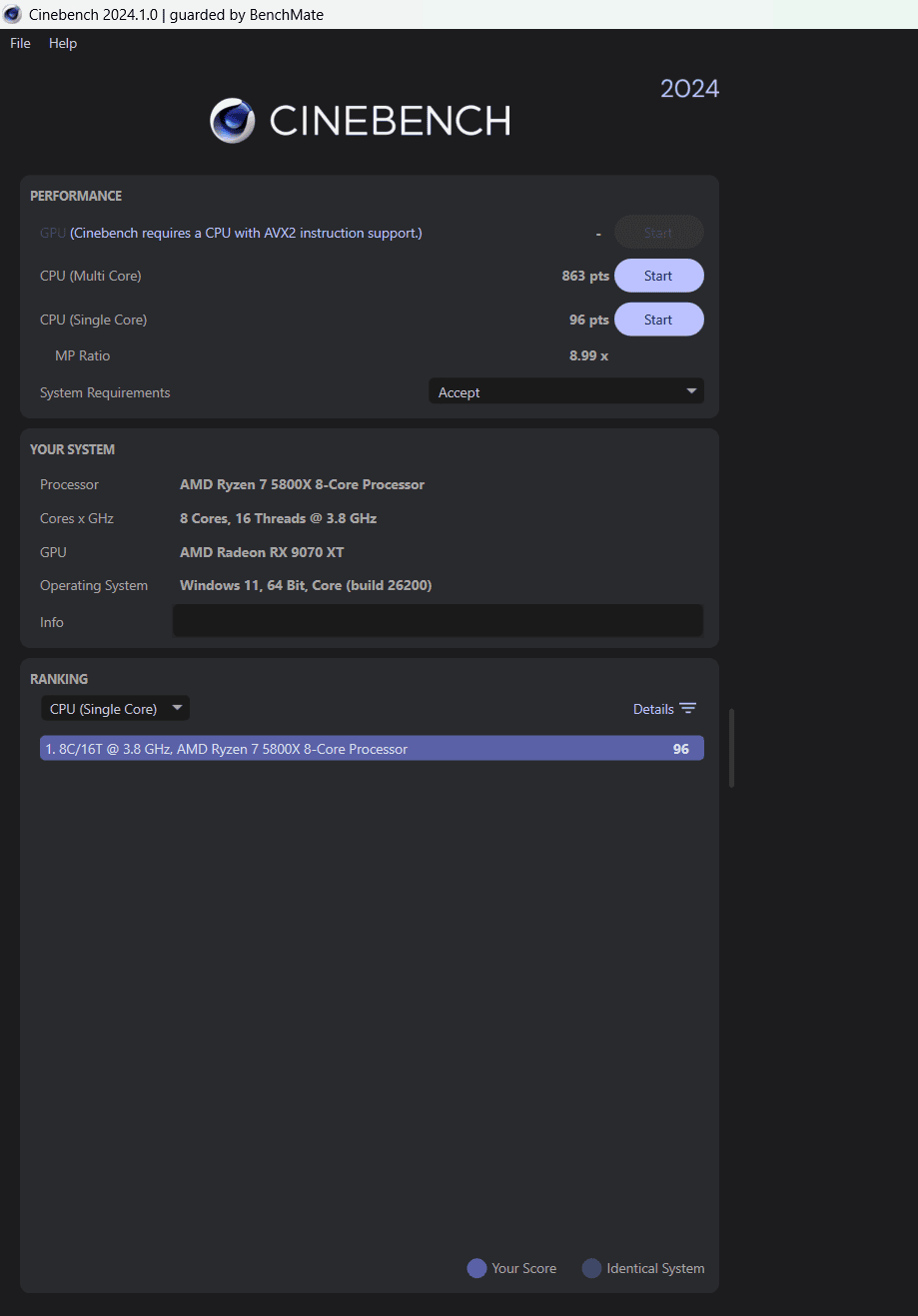This screenshot has height=1316, width=918.
Task: Expand the CPU (Single Core) ranking dropdown
Action: click(x=115, y=709)
